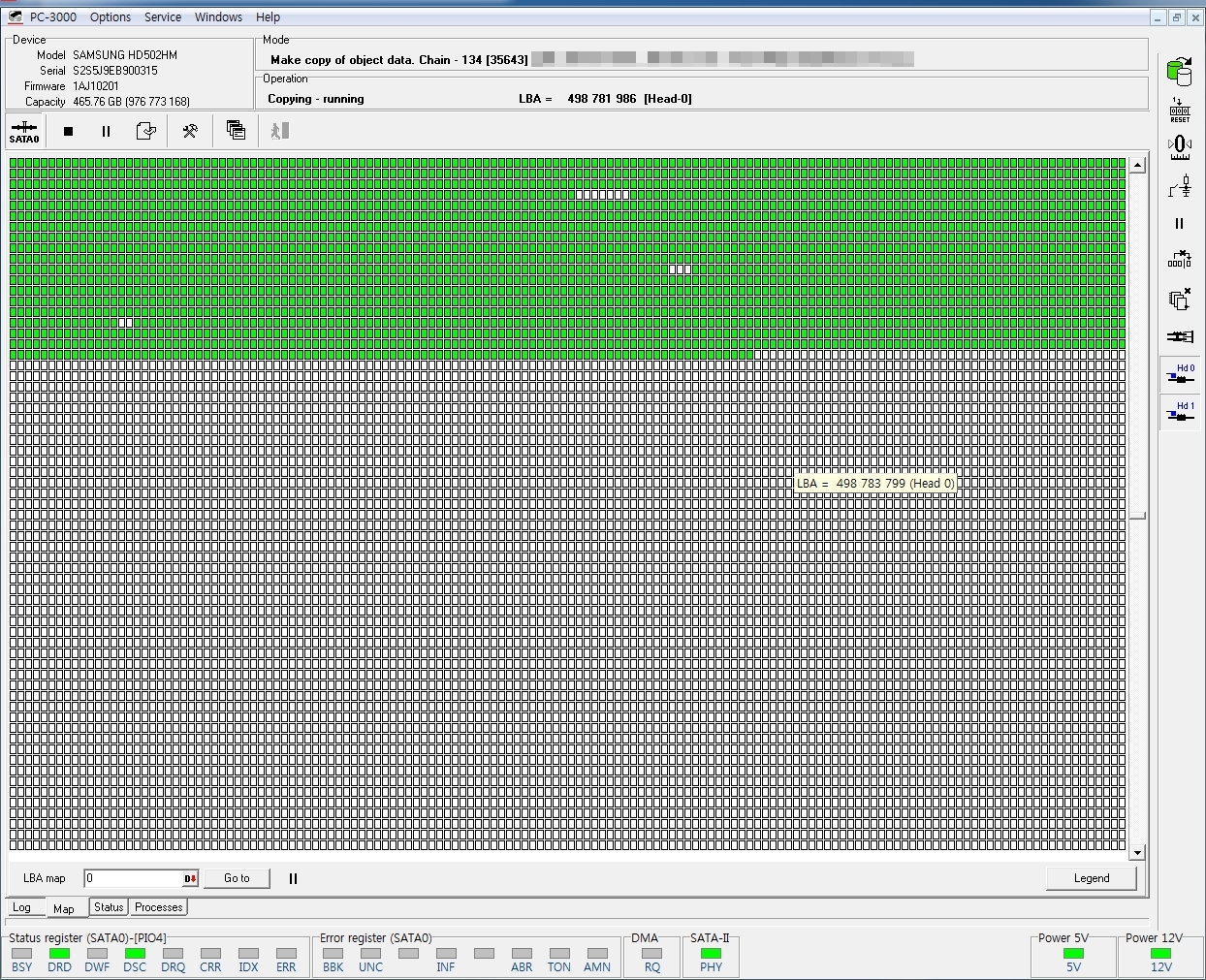Open the LBA map field dropdown arrow
This screenshot has width=1206, height=980.
(x=190, y=878)
